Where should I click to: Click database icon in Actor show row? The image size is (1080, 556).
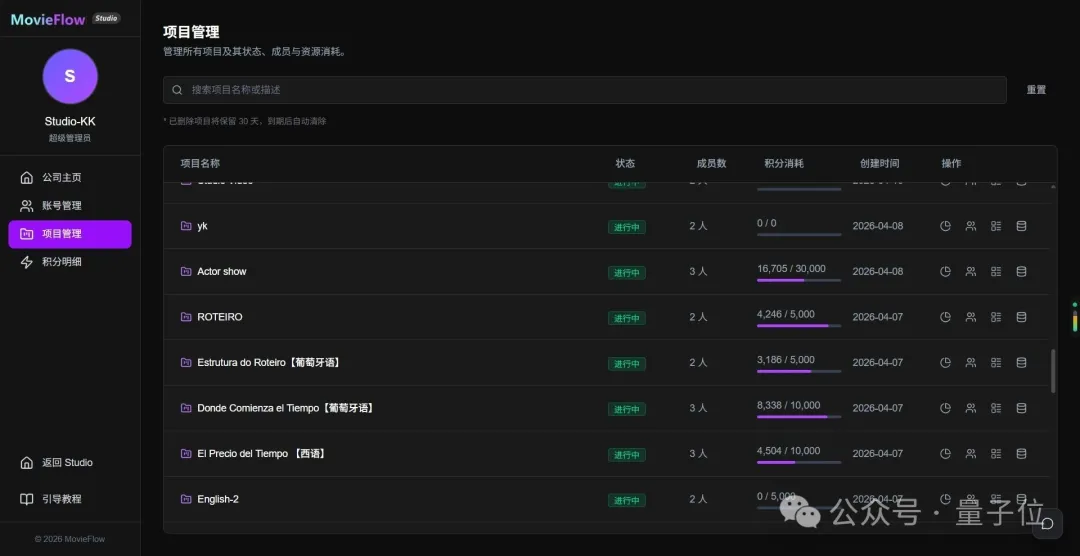coord(1021,271)
